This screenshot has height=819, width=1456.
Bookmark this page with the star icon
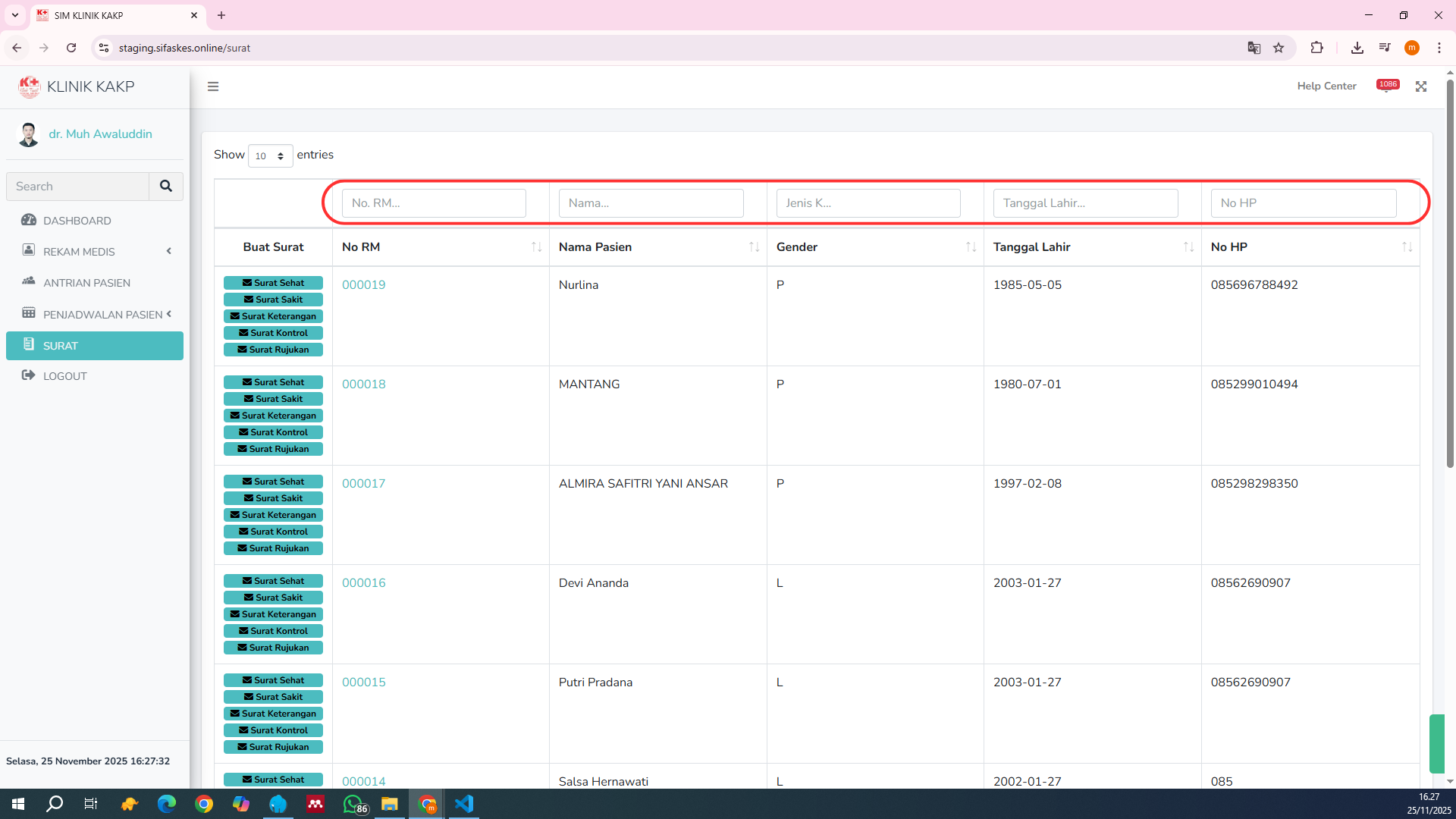click(1279, 48)
